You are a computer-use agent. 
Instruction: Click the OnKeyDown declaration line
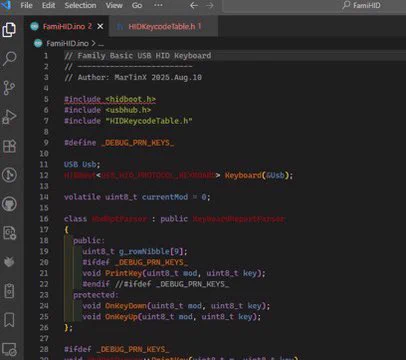pyautogui.click(x=176, y=306)
